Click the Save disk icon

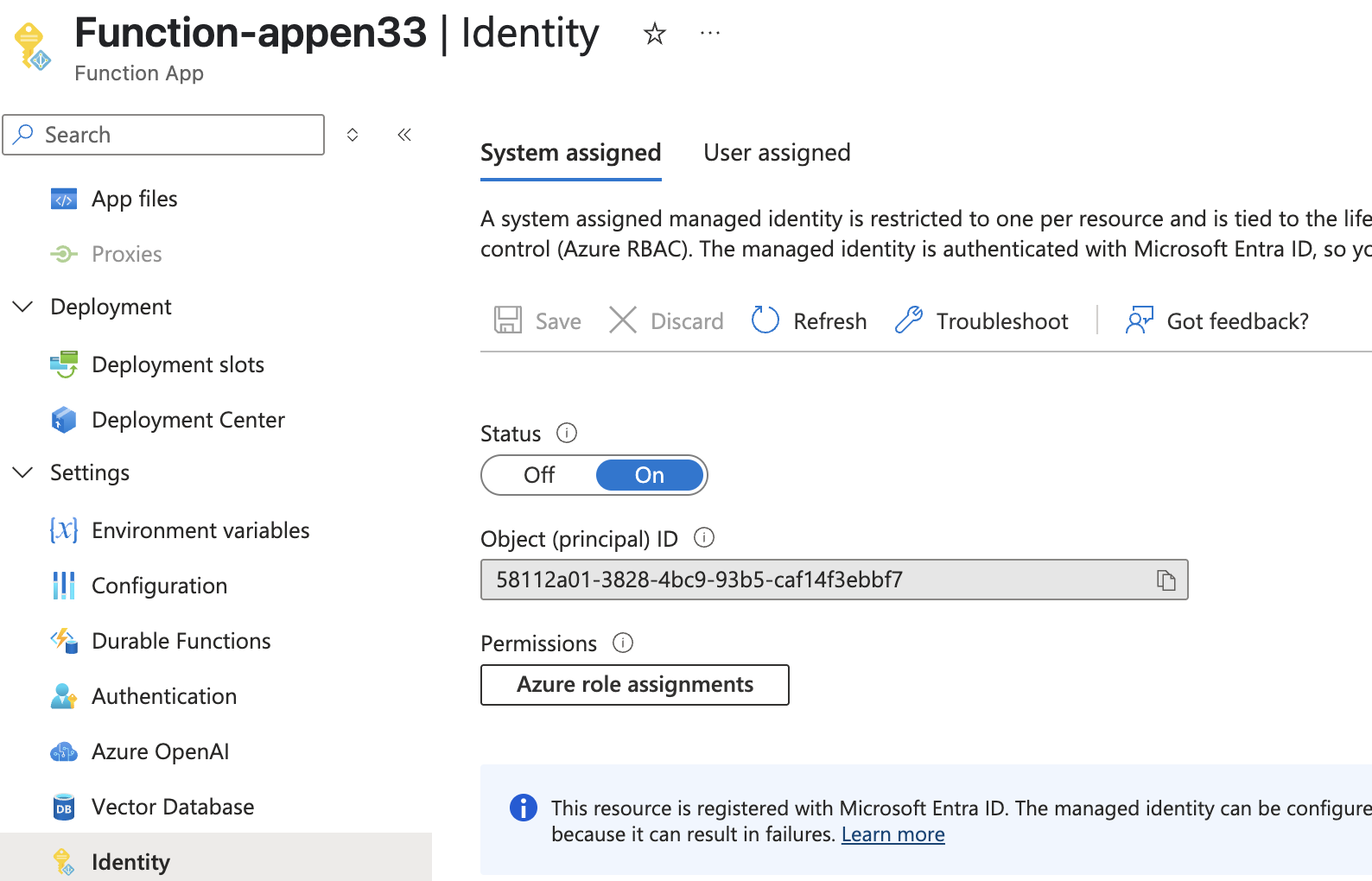[x=508, y=320]
